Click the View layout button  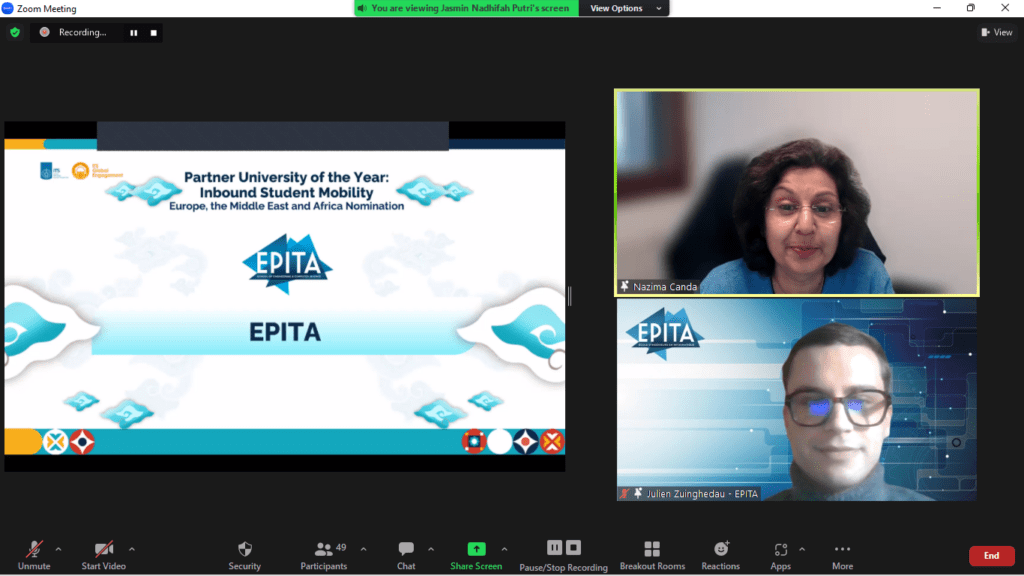click(997, 32)
